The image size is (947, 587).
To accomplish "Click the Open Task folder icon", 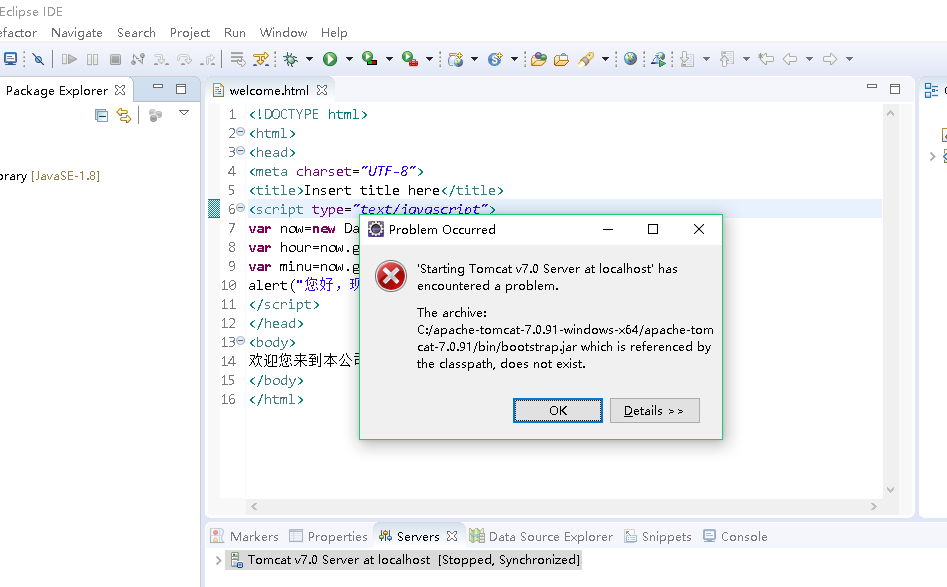I will (x=562, y=59).
